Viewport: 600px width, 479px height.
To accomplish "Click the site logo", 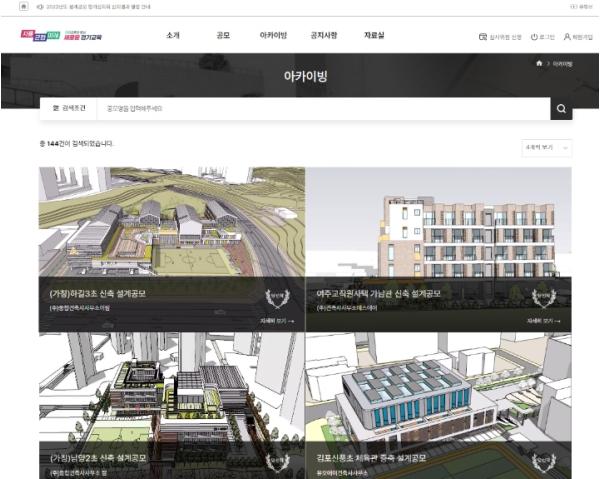I will coord(67,36).
